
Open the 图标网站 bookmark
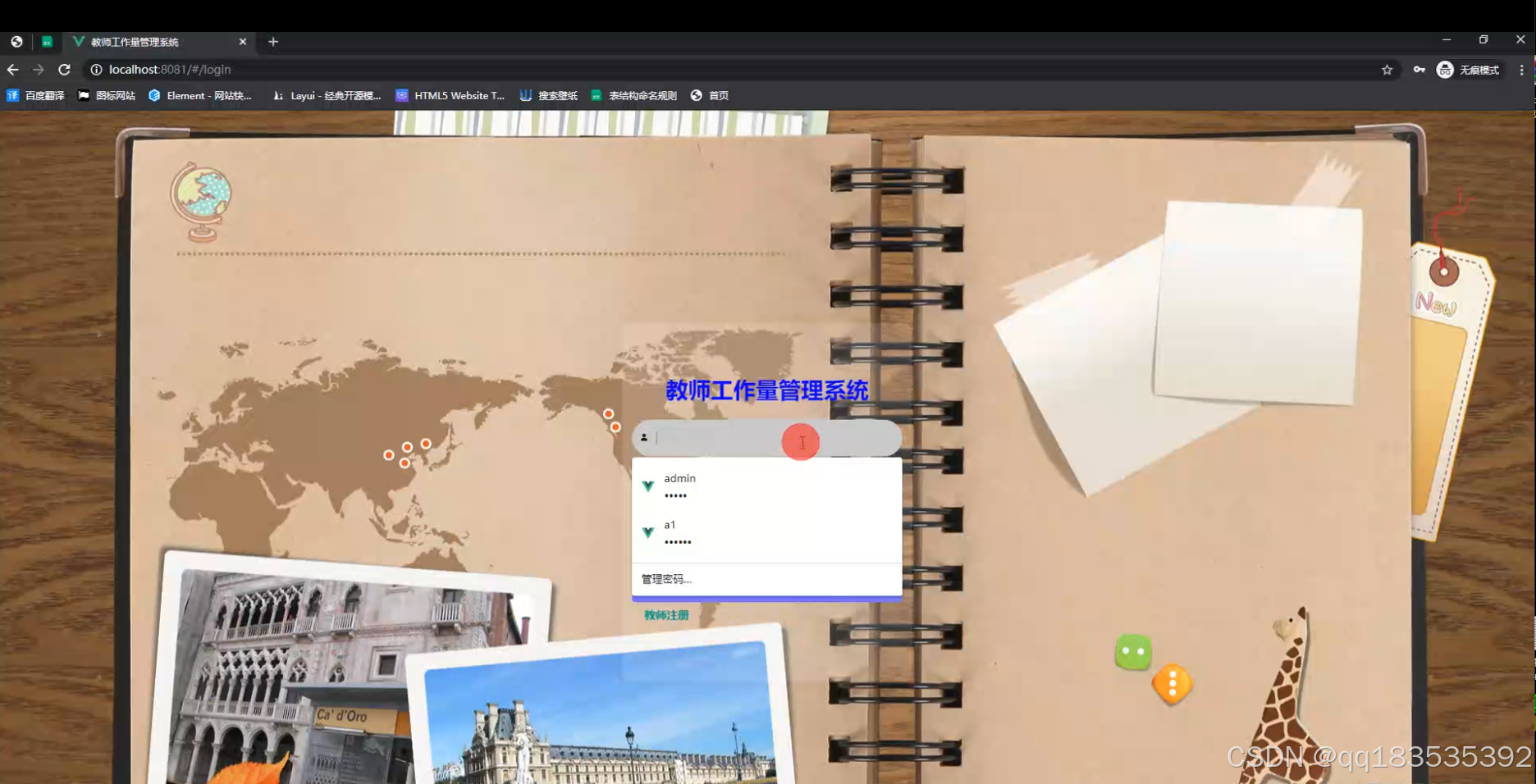tap(106, 95)
